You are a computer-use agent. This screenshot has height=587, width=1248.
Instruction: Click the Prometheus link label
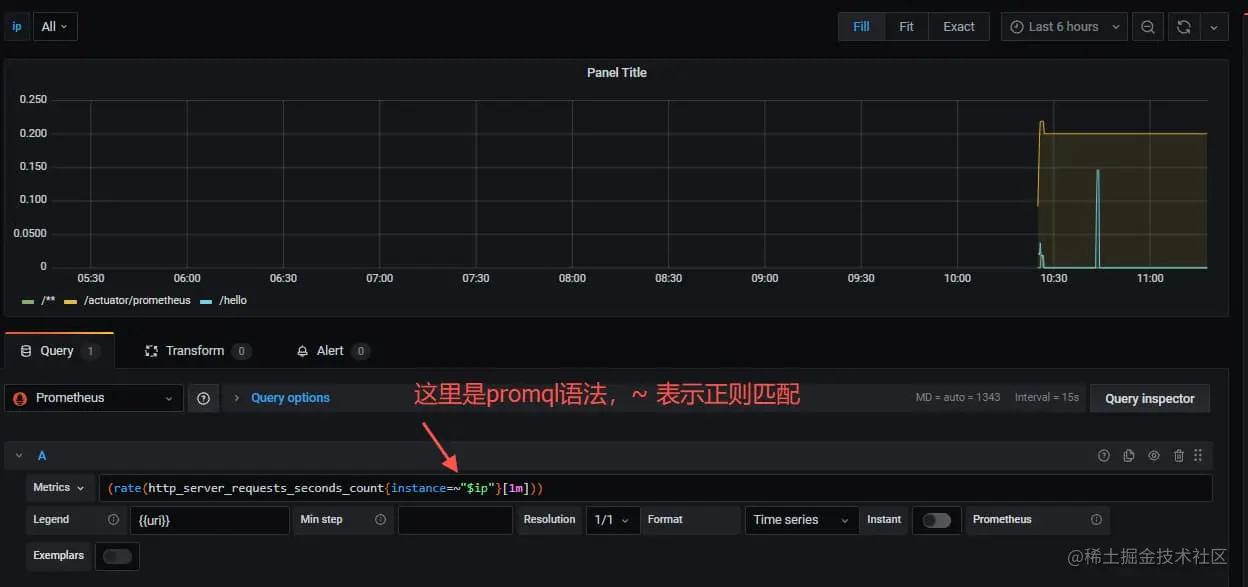click(x=1002, y=520)
